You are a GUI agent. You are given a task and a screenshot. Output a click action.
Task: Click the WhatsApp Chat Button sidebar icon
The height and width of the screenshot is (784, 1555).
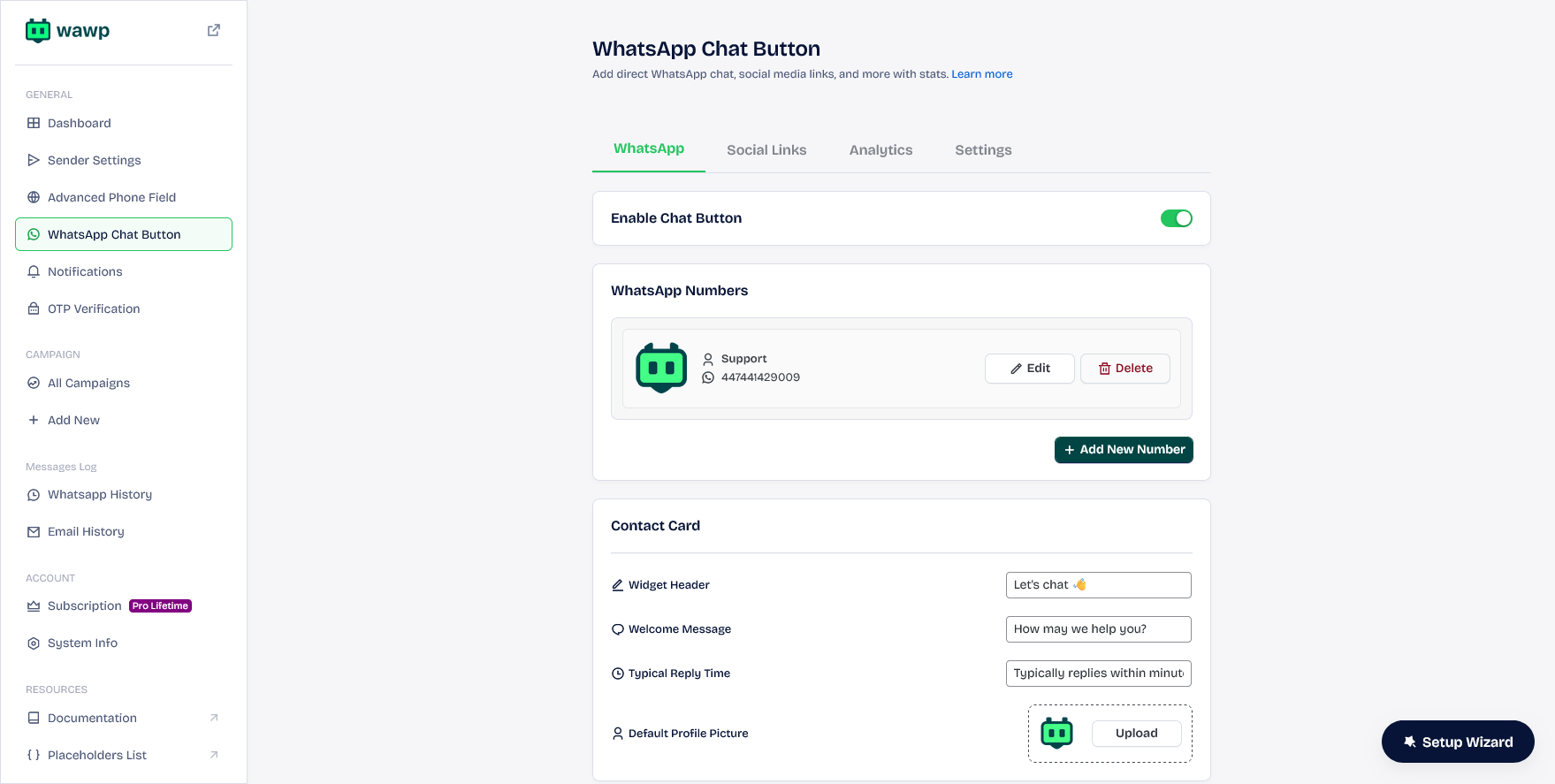(x=34, y=234)
